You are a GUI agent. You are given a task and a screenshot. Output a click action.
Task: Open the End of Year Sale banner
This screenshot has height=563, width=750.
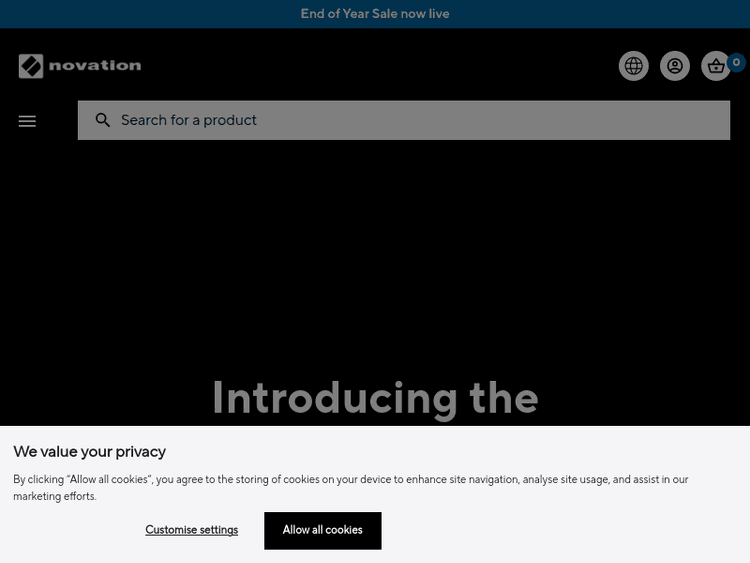tap(374, 14)
